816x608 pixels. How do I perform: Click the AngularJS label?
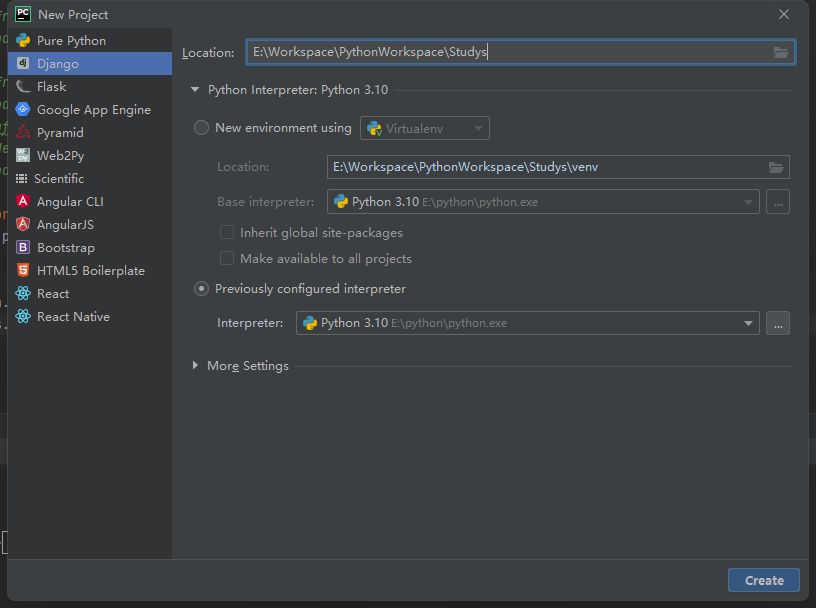(x=66, y=224)
